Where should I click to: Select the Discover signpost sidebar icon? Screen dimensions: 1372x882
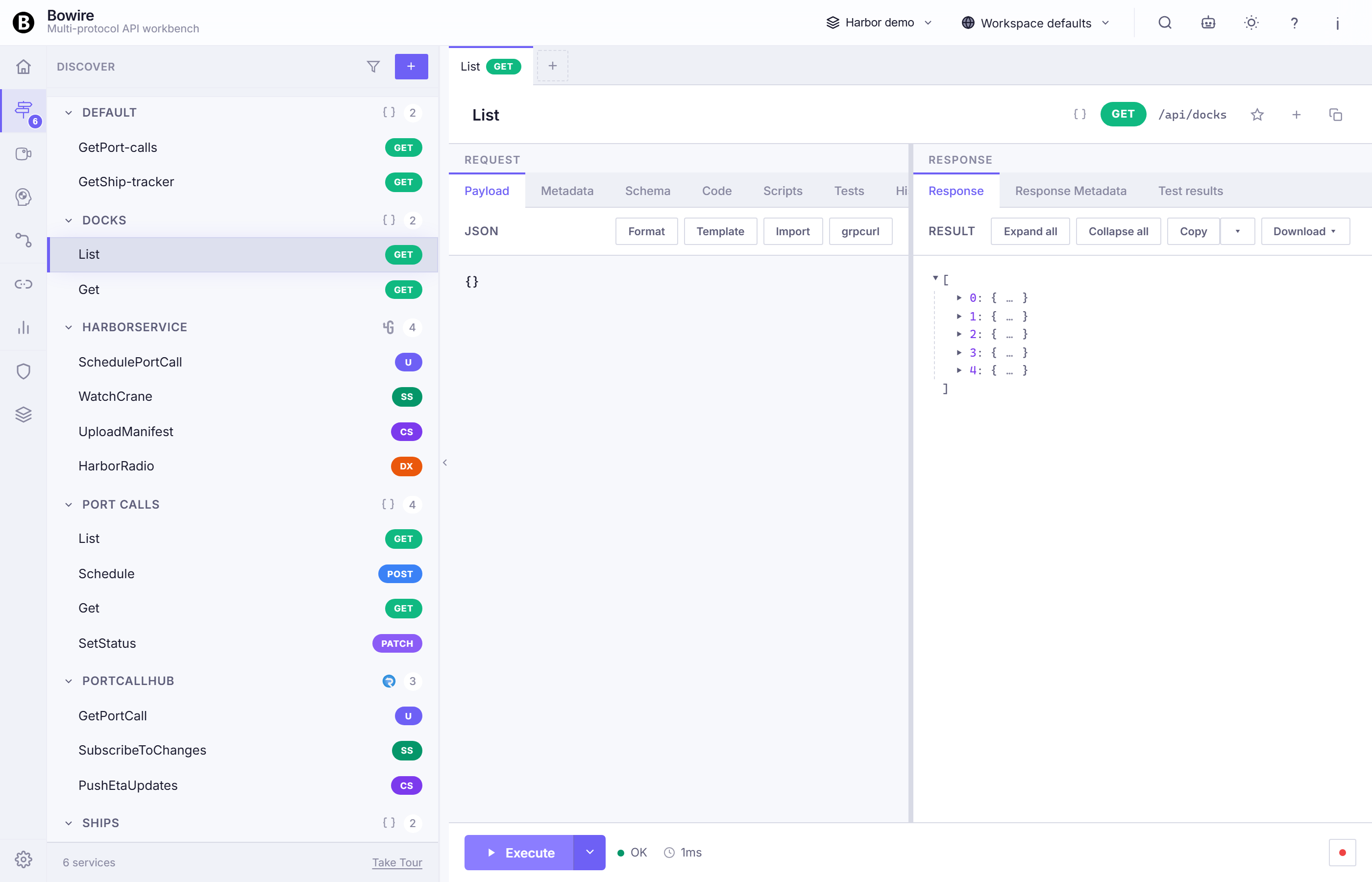(x=23, y=111)
